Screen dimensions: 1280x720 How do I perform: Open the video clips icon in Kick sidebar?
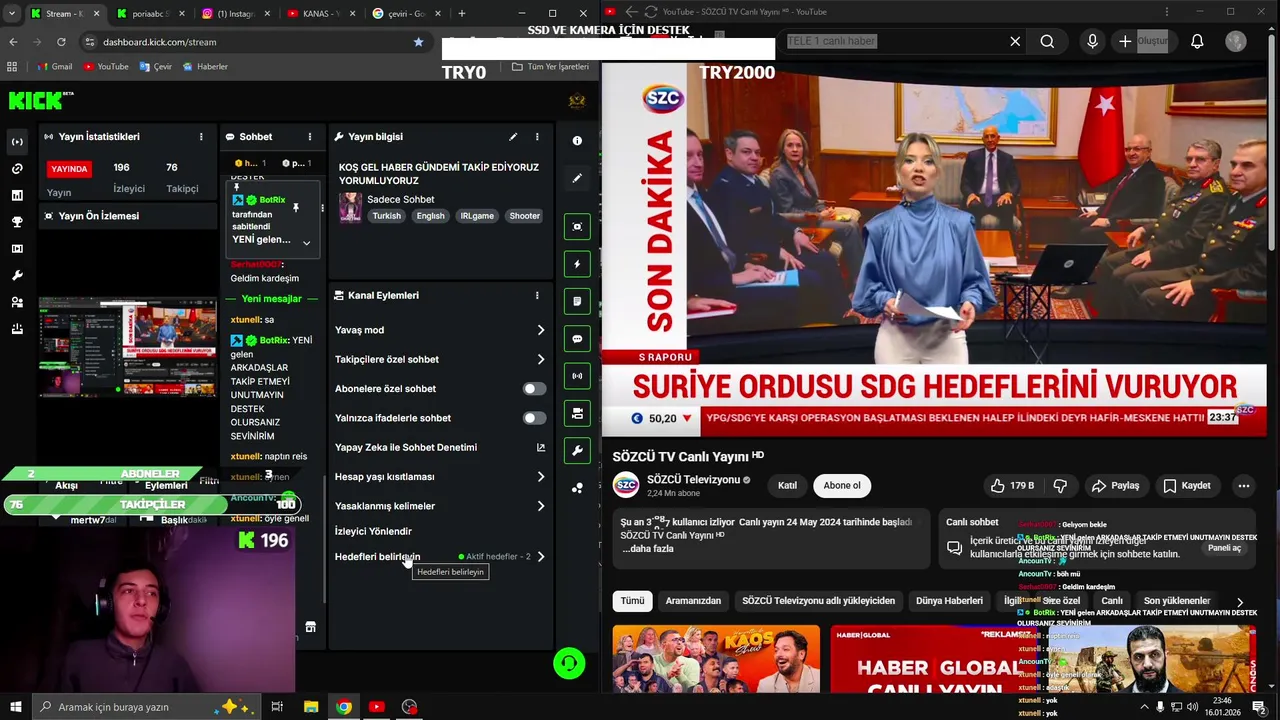tap(17, 249)
